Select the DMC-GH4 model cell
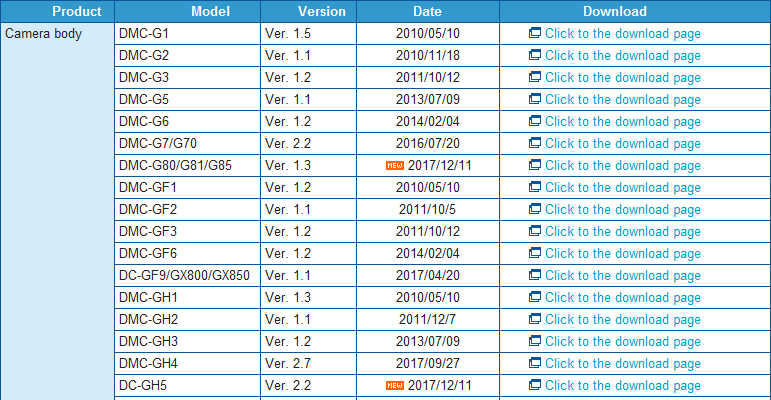This screenshot has height=400, width=771. click(x=187, y=363)
